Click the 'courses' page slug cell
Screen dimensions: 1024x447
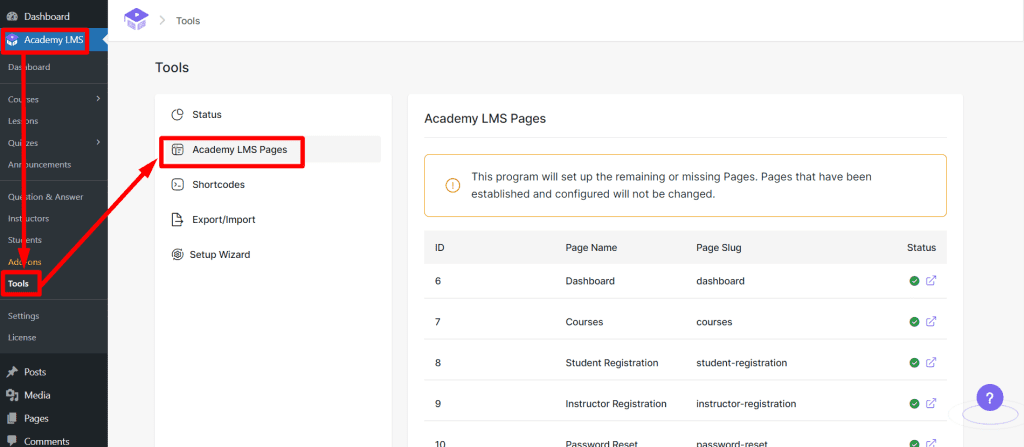coord(714,322)
